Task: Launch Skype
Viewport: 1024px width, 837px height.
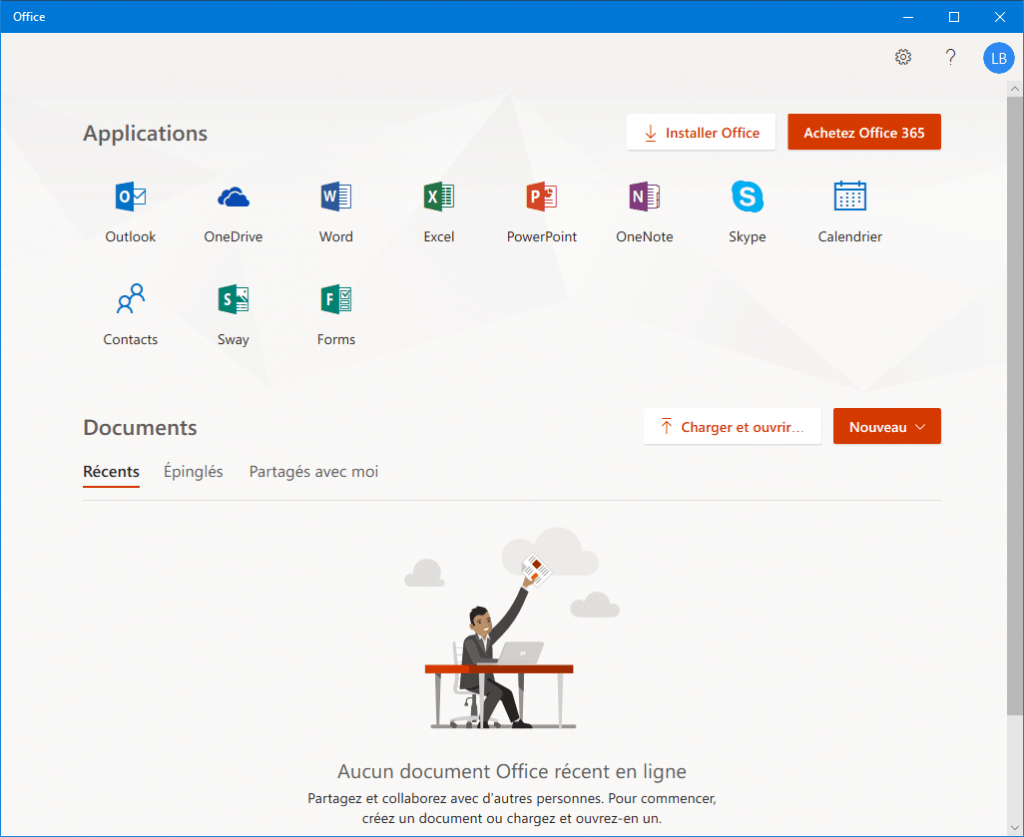Action: [x=747, y=212]
